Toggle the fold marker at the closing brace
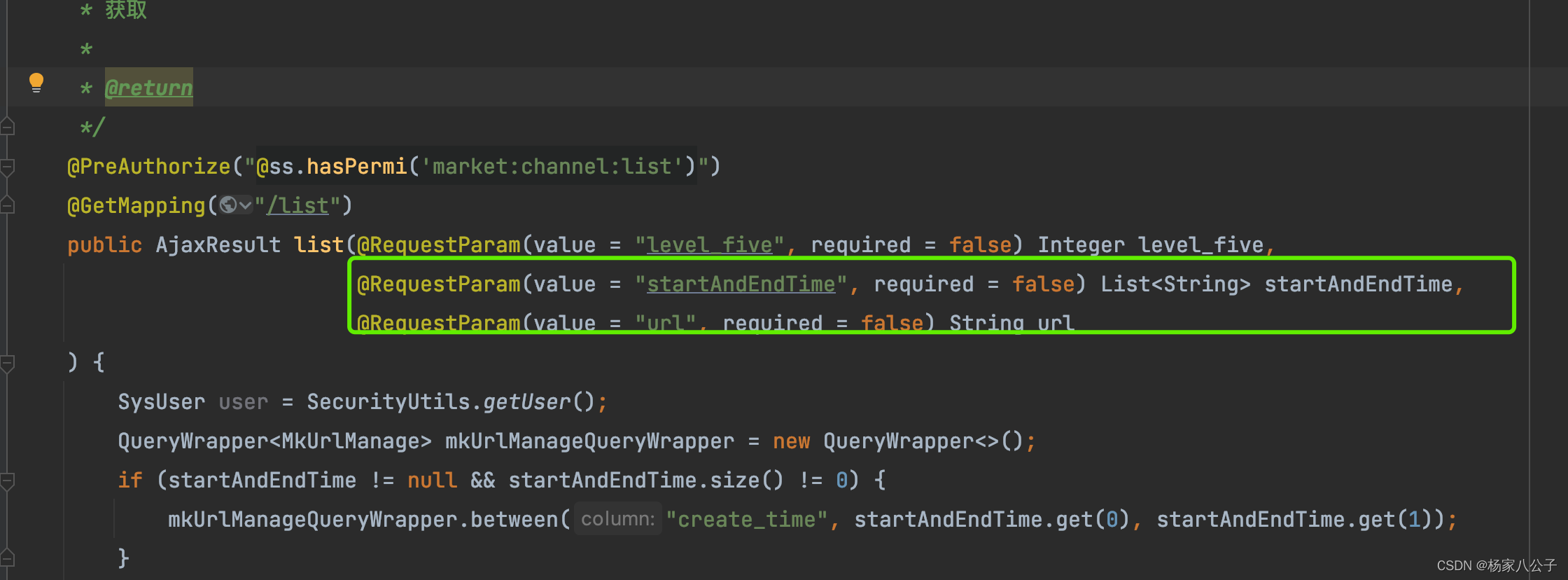This screenshot has width=1568, height=580. point(8,558)
